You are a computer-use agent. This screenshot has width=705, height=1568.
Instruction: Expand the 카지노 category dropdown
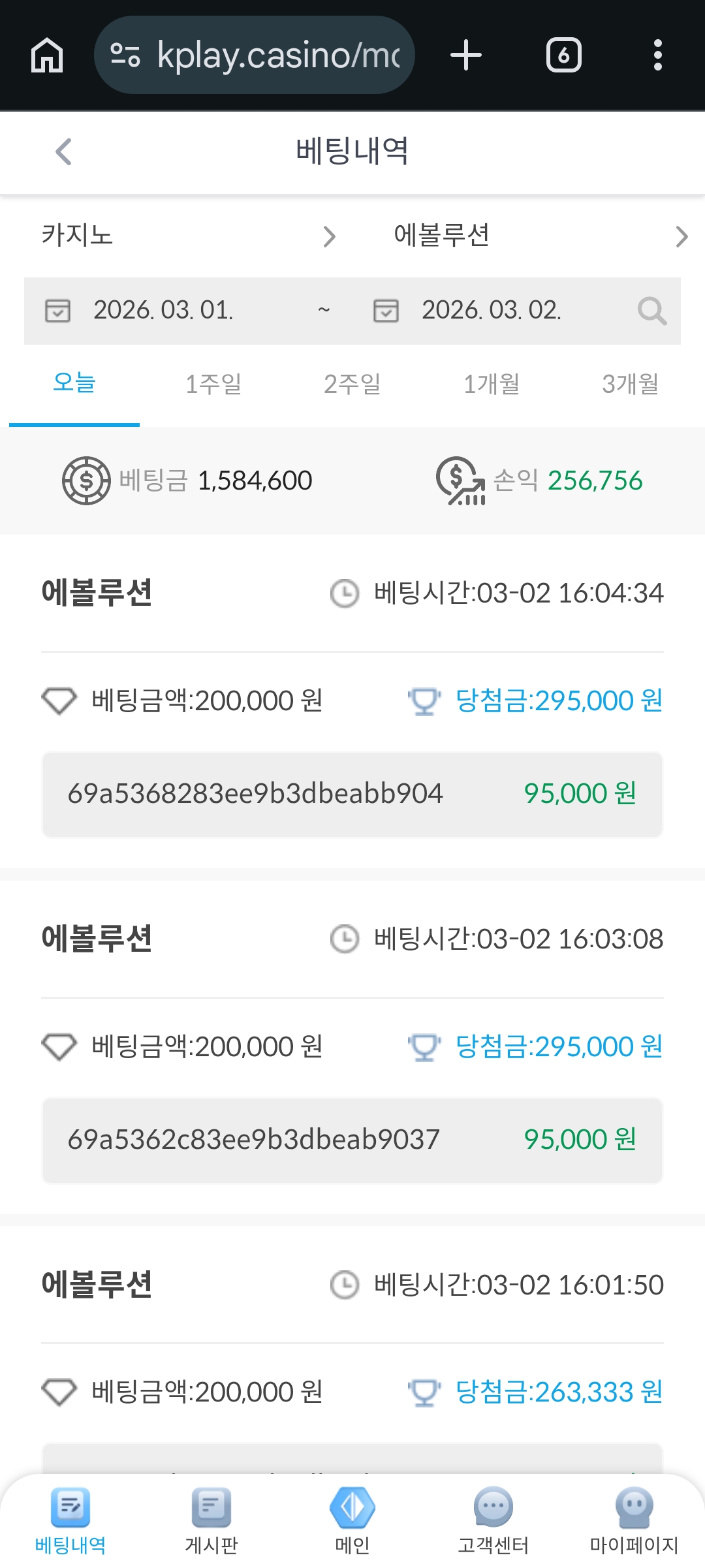point(188,236)
